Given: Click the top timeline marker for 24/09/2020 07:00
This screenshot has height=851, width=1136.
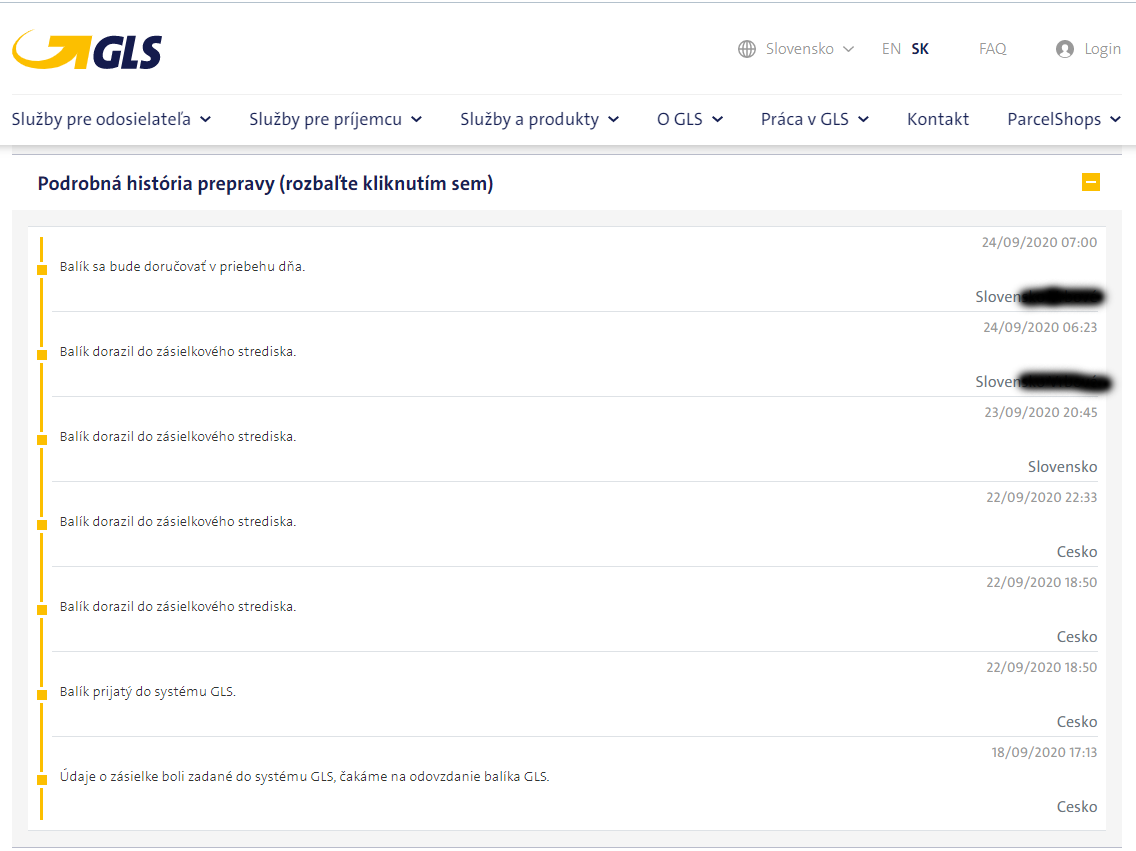Looking at the screenshot, I should tap(42, 270).
